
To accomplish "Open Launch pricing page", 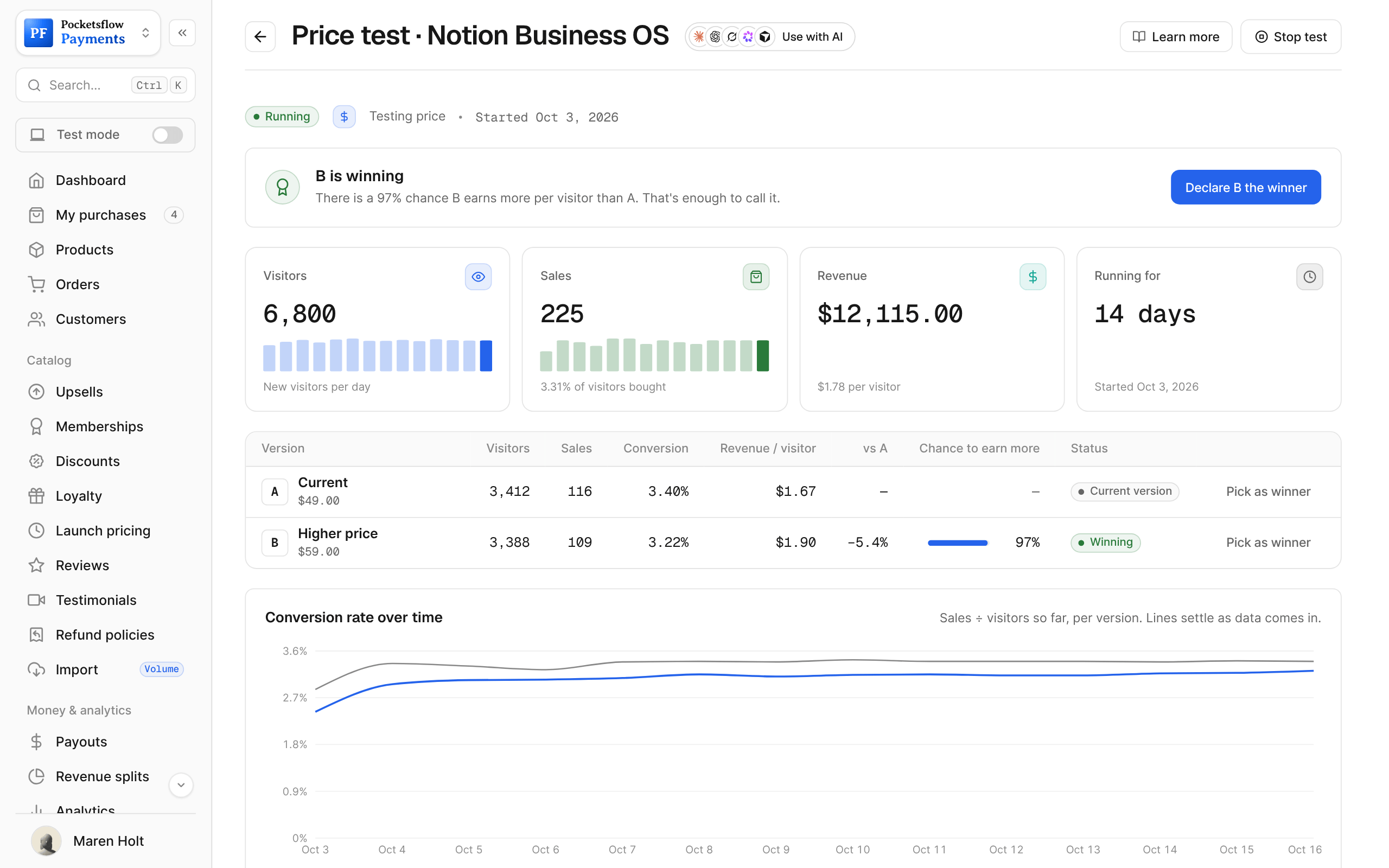I will [106, 531].
